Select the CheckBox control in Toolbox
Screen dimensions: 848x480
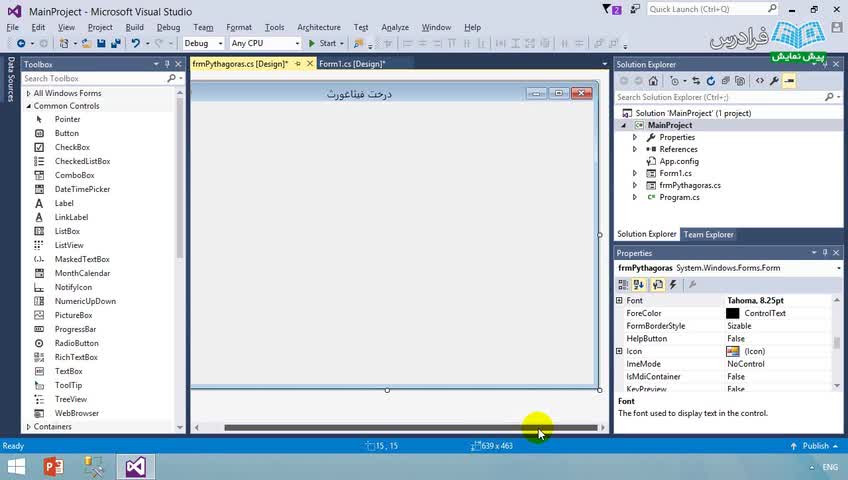point(72,147)
